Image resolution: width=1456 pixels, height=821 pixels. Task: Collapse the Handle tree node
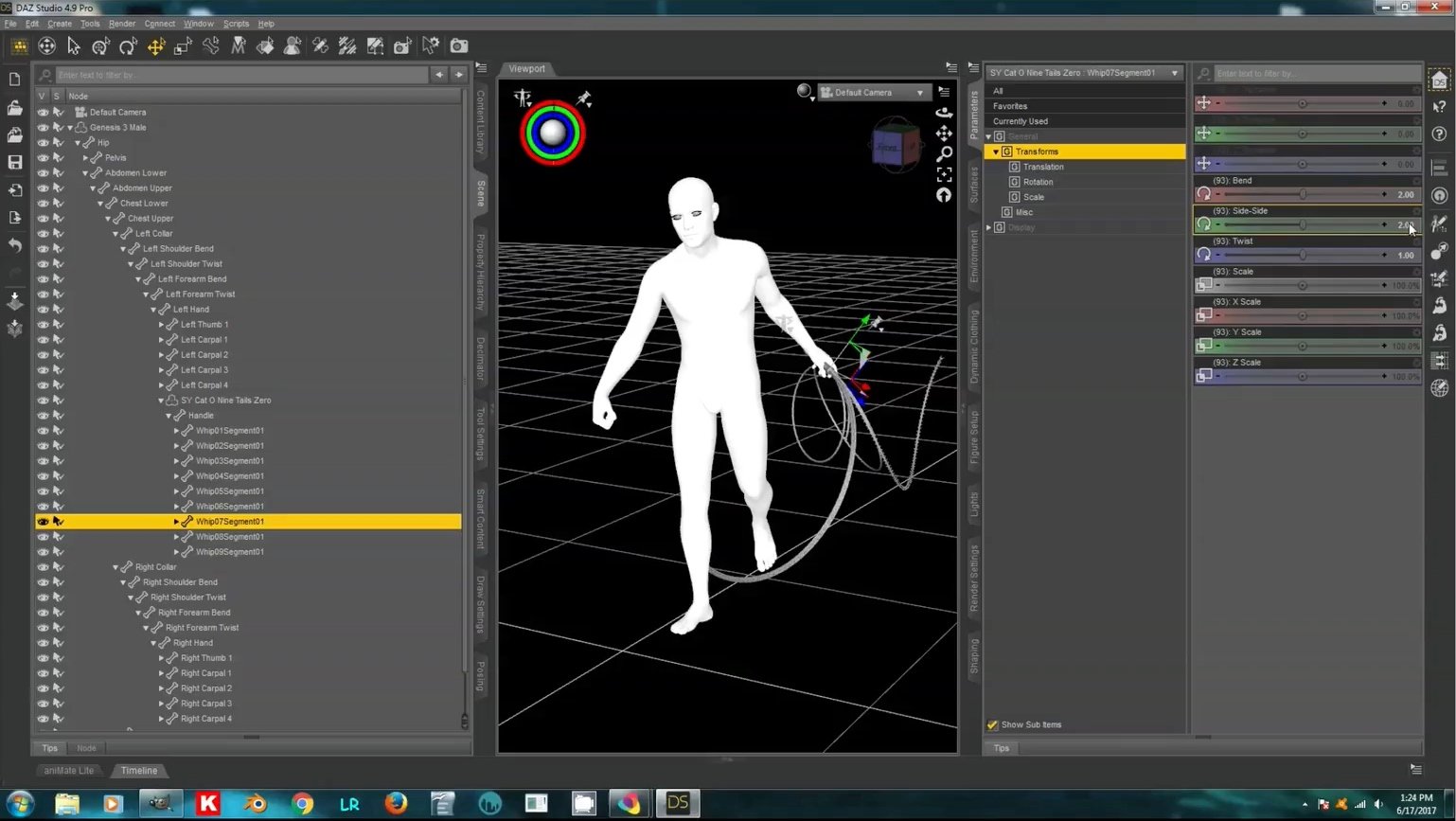[x=169, y=415]
